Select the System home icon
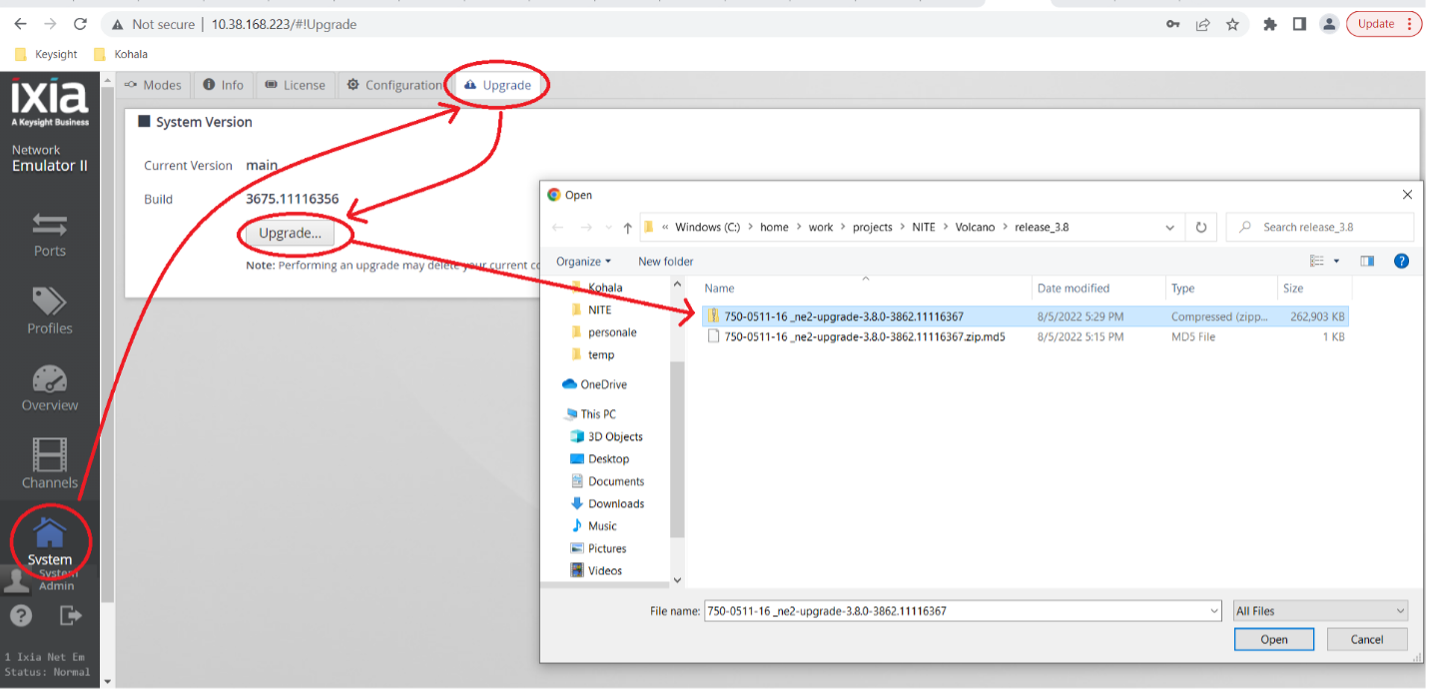This screenshot has height=696, width=1430. [50, 541]
